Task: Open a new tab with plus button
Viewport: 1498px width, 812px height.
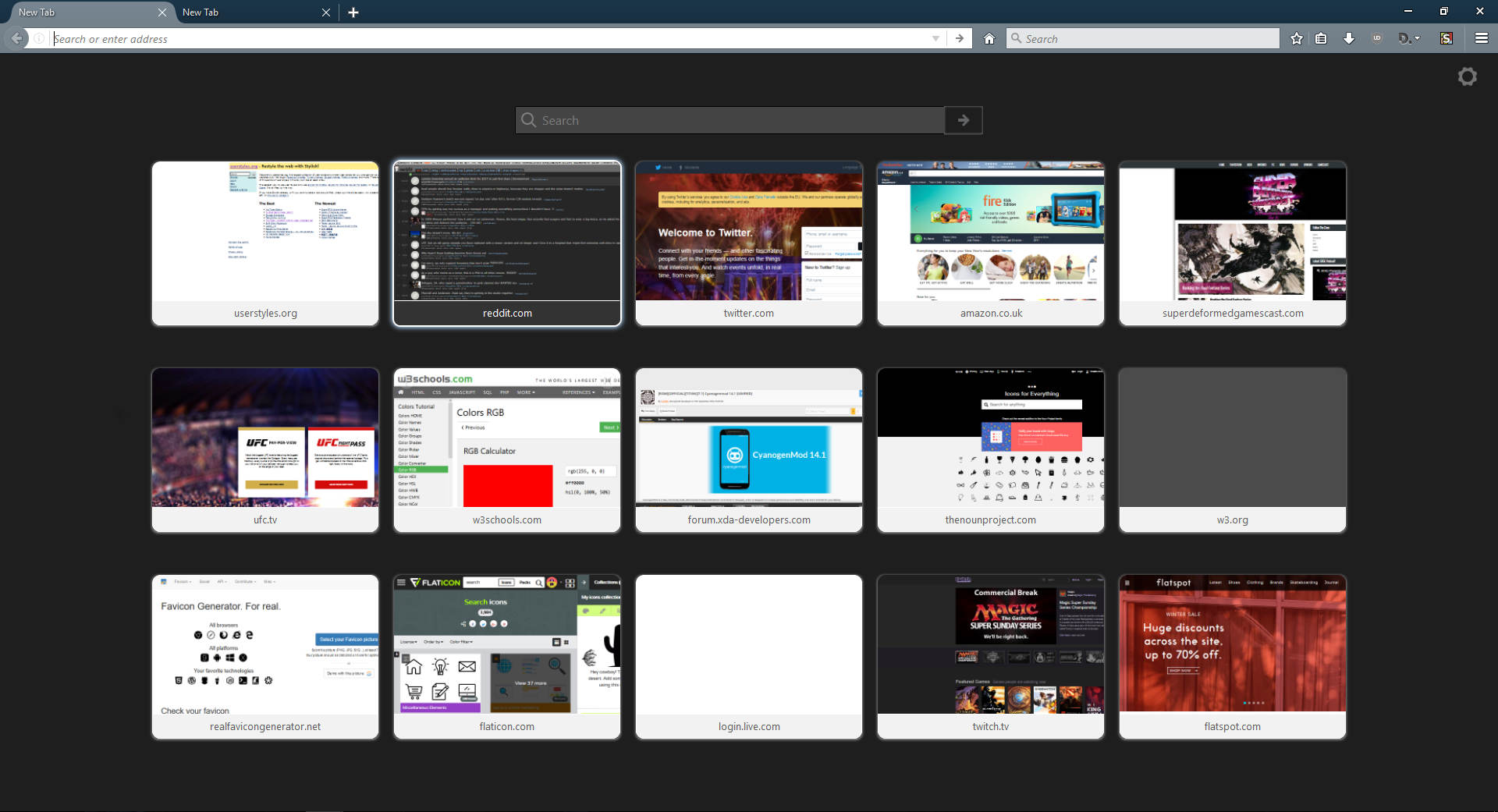Action: point(353,12)
